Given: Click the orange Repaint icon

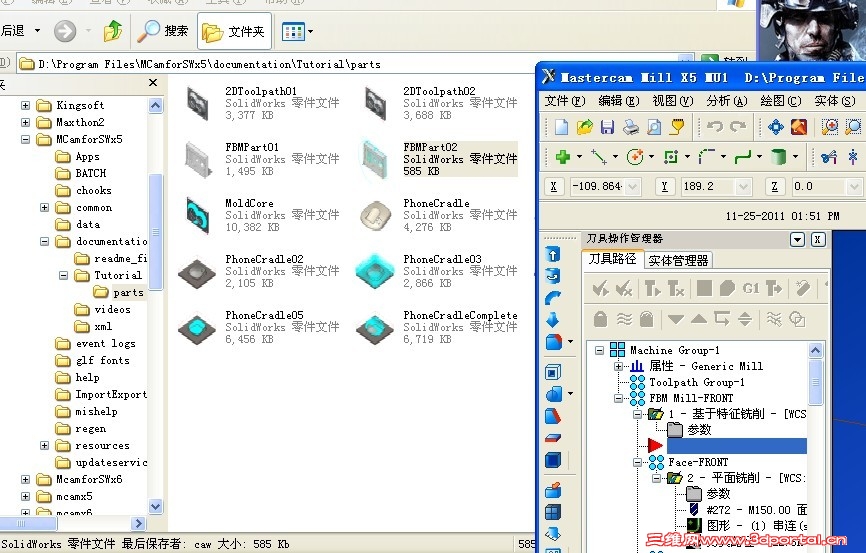Looking at the screenshot, I should [x=799, y=127].
